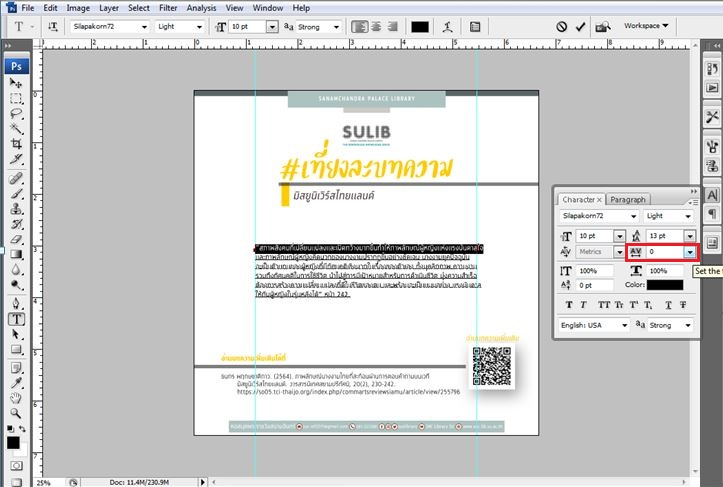
Task: Select the Eraser tool
Action: pos(16,239)
